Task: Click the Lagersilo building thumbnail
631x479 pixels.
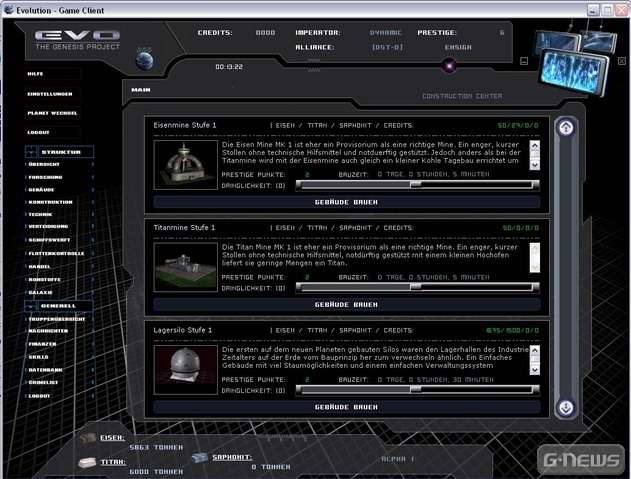Action: click(186, 370)
